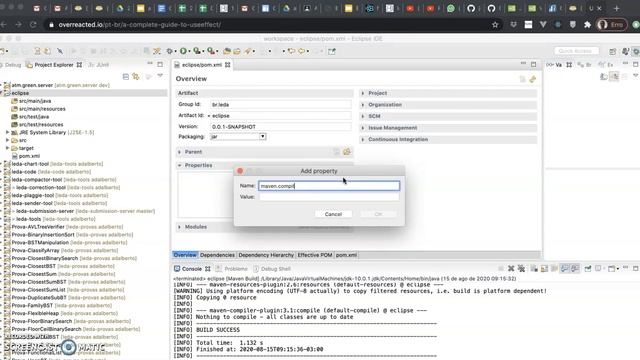Click the Open Perspective icon near Quick Access
The height and width of the screenshot is (360, 640).
click(612, 51)
